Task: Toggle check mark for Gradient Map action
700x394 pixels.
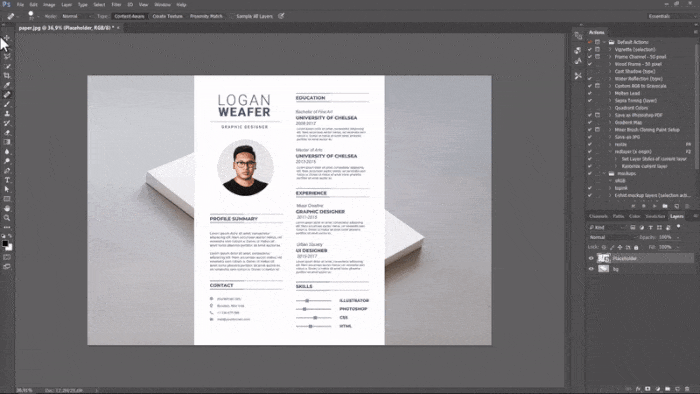Action: tap(590, 122)
